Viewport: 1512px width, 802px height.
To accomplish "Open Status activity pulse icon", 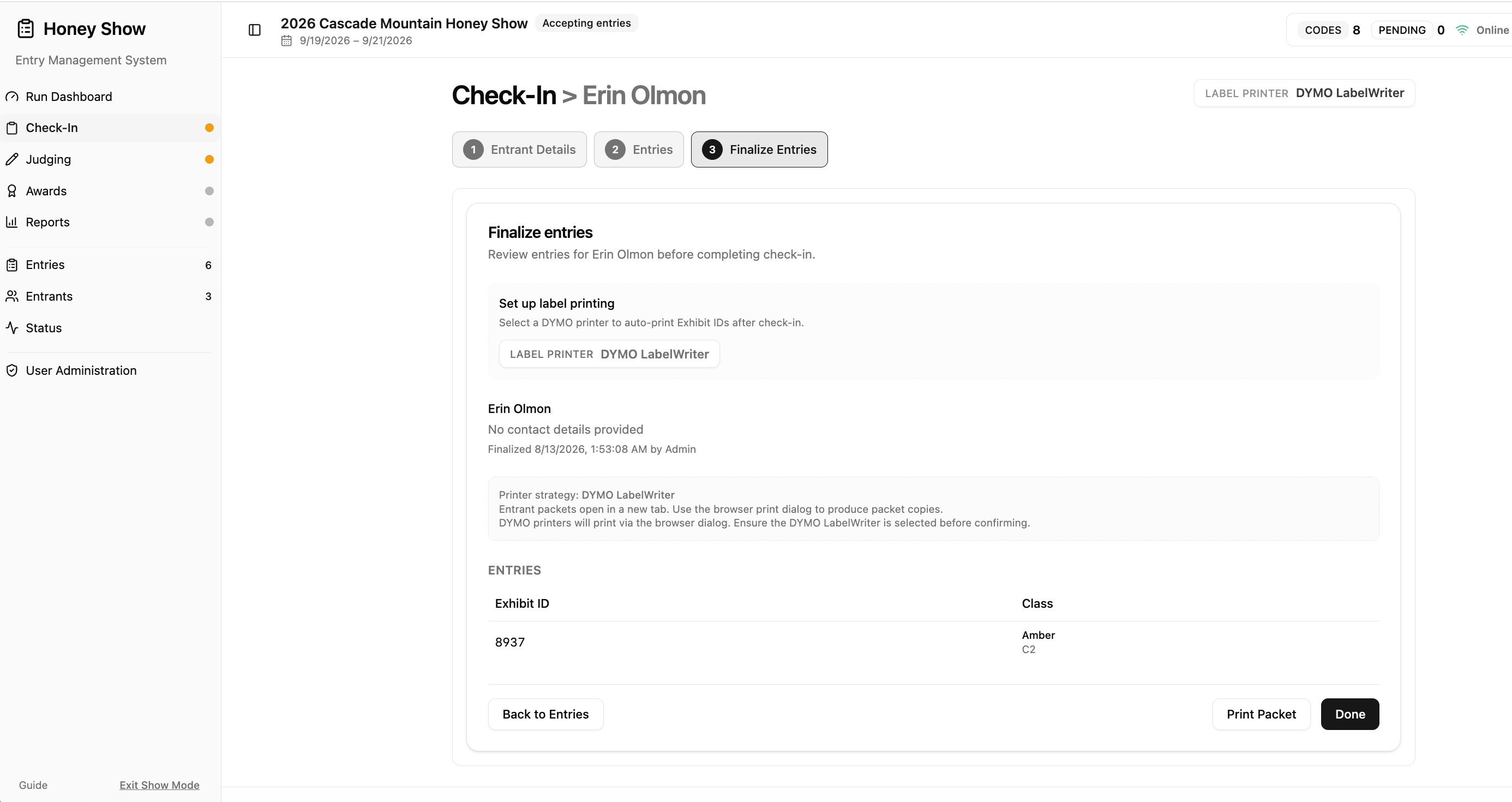I will pos(12,327).
